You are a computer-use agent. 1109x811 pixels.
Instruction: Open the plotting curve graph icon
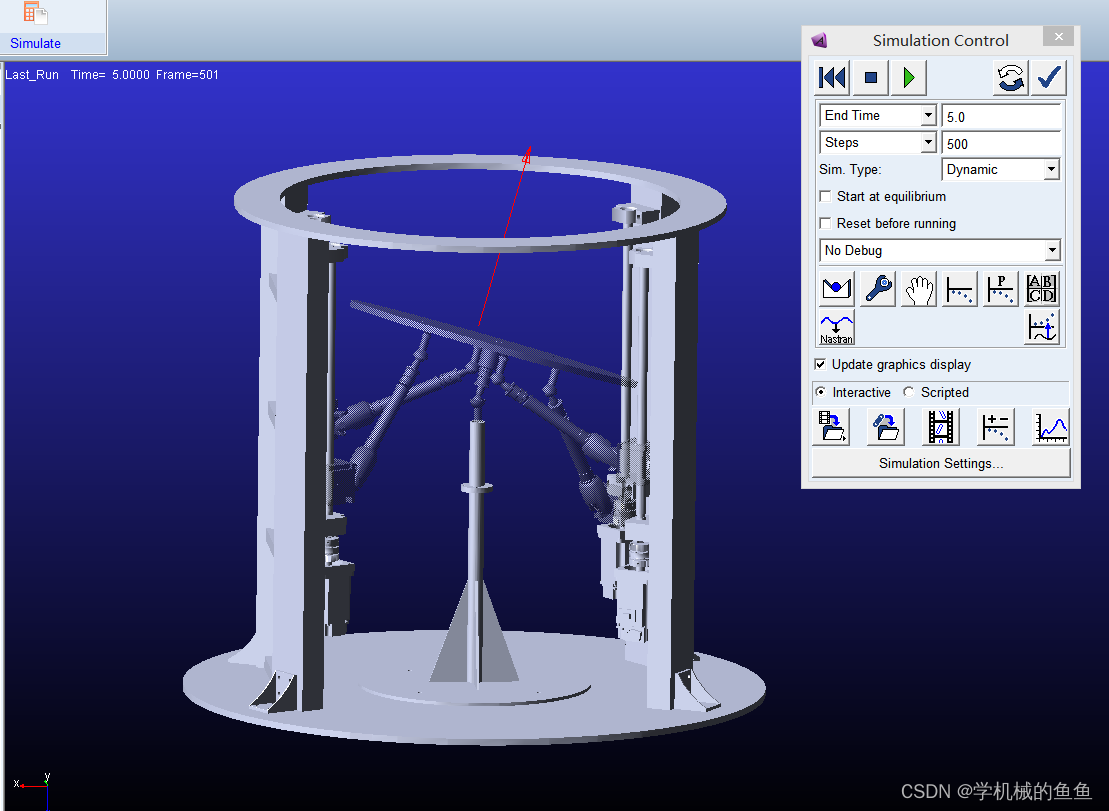coord(1052,427)
